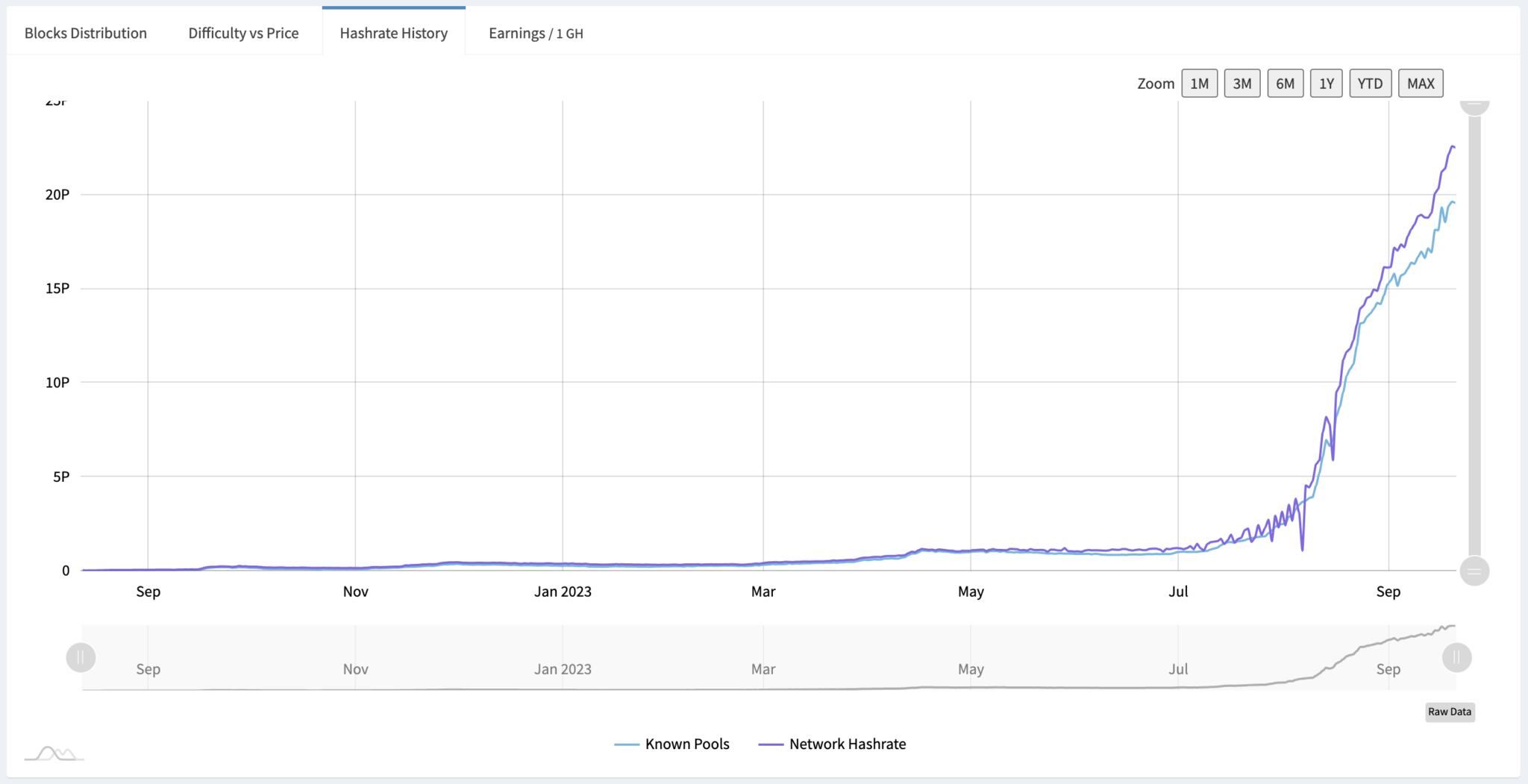The width and height of the screenshot is (1528, 784).
Task: Switch to Difficulty vs Price tab
Action: [243, 33]
